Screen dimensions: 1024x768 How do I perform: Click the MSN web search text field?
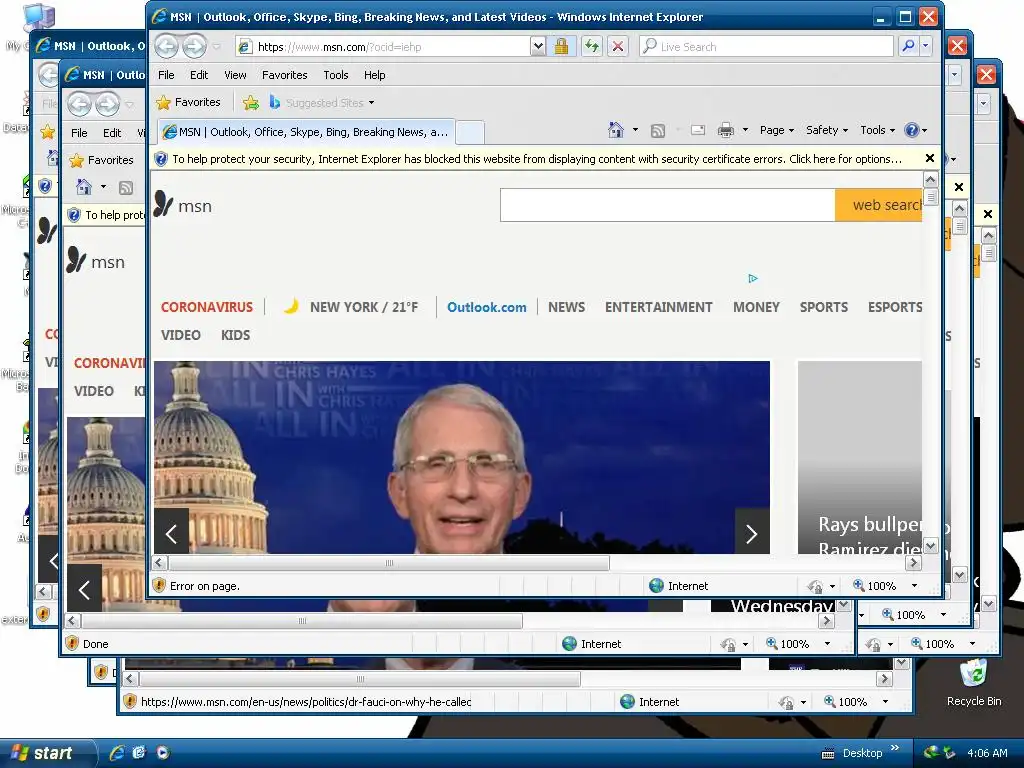(x=667, y=205)
